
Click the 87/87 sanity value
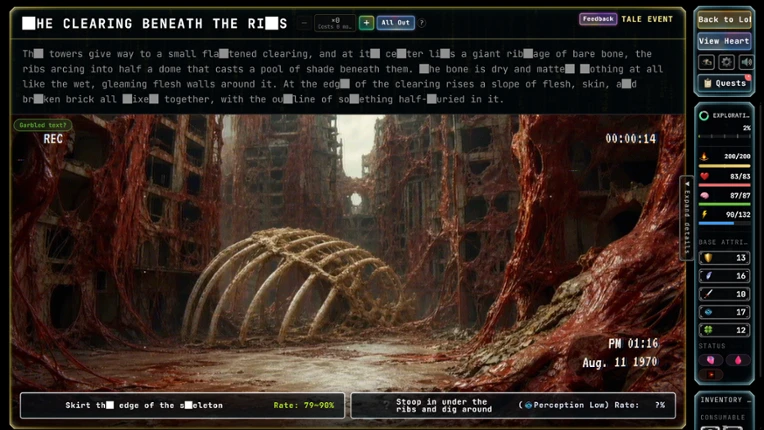pyautogui.click(x=740, y=195)
